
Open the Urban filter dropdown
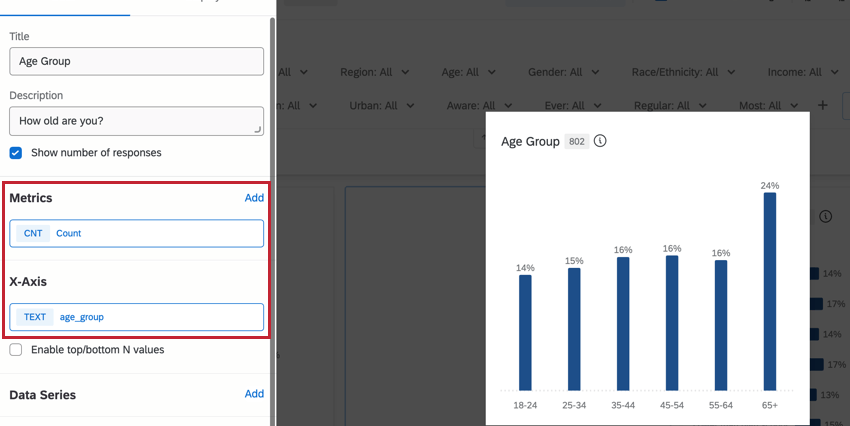(x=380, y=105)
